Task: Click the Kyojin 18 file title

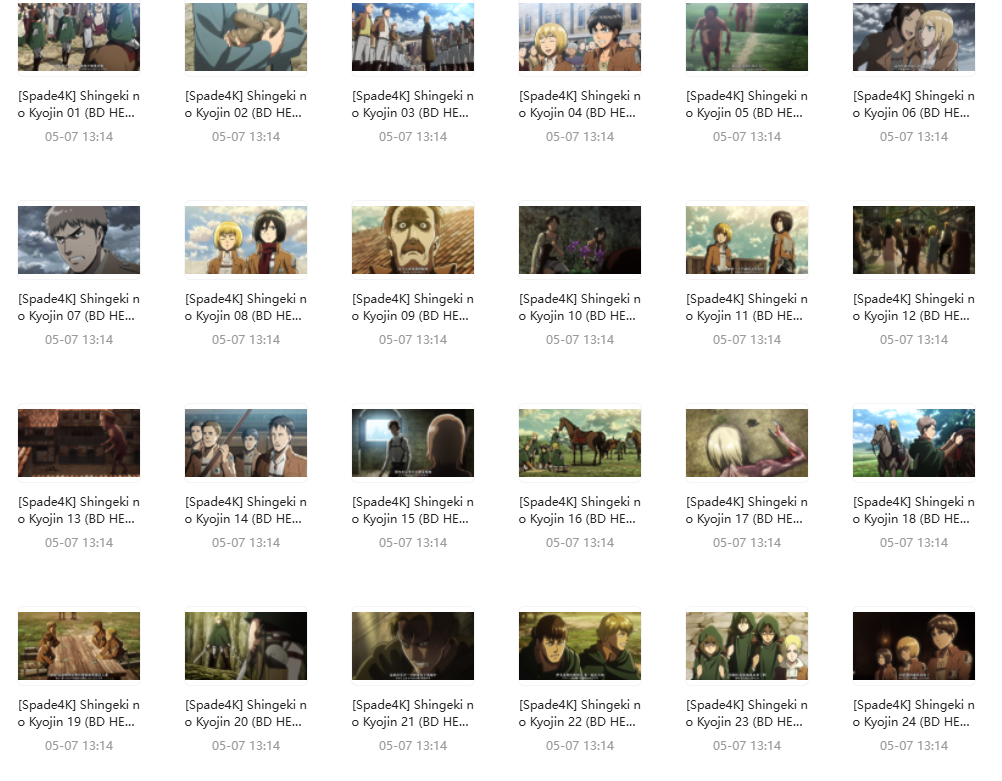Action: tap(914, 511)
